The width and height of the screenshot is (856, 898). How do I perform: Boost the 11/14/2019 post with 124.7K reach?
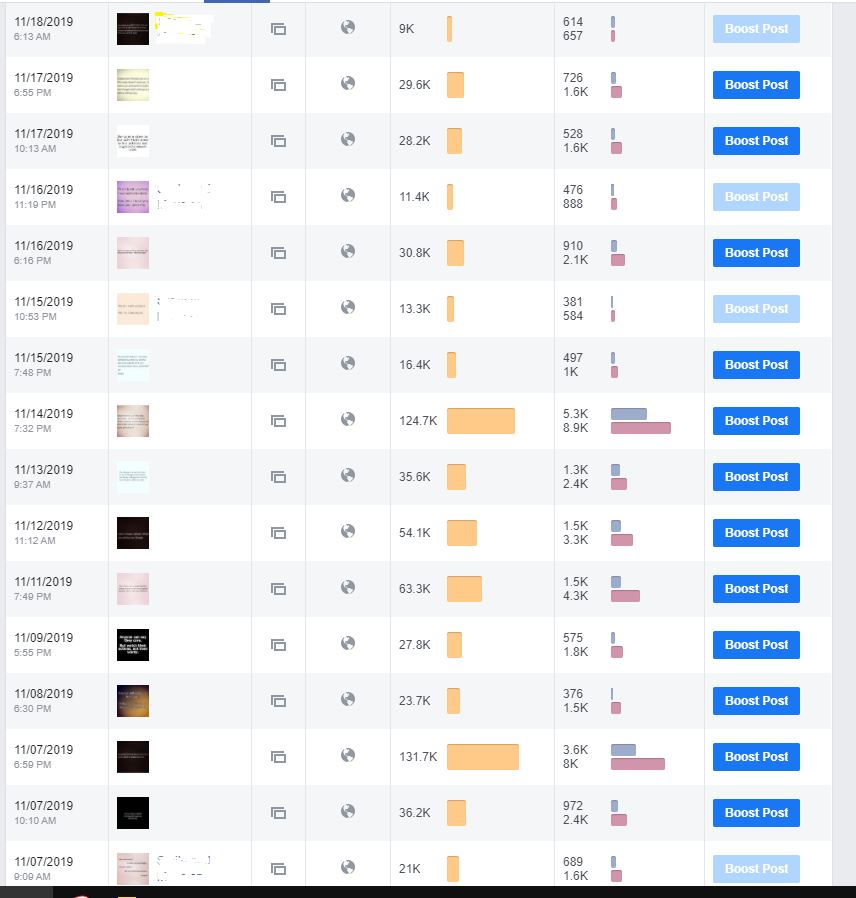pyautogui.click(x=756, y=421)
